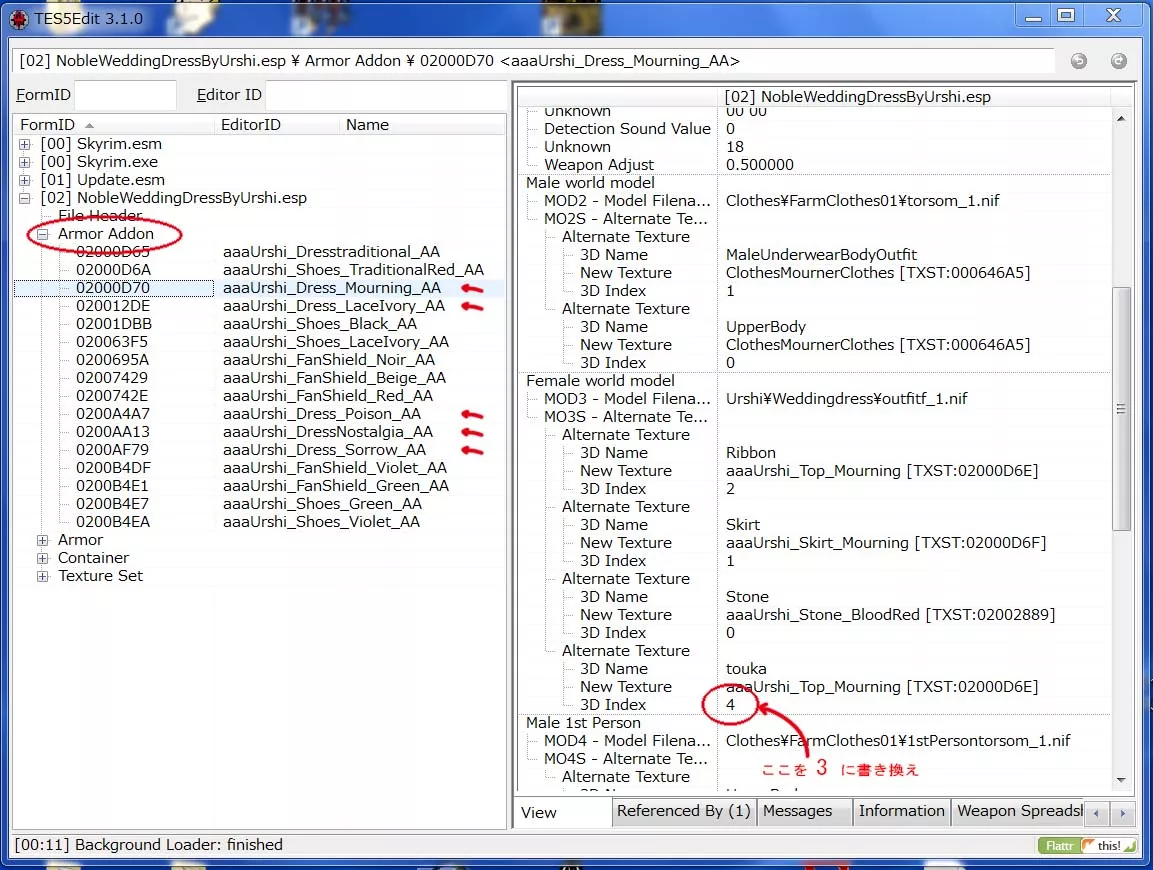Open the Weapon Spreadsheet tab
1153x870 pixels.
[x=1018, y=811]
